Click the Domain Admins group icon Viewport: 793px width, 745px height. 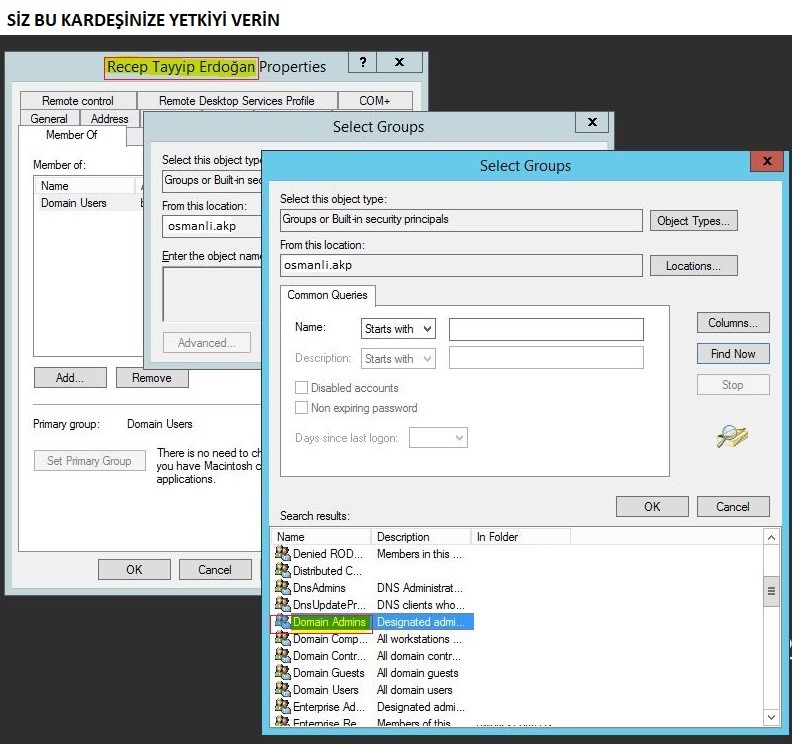click(x=283, y=621)
